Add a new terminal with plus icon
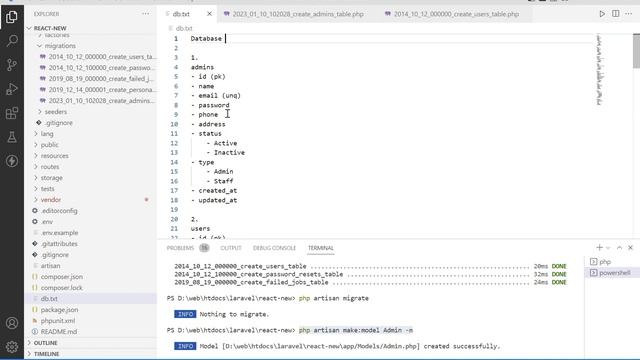 pos(599,247)
